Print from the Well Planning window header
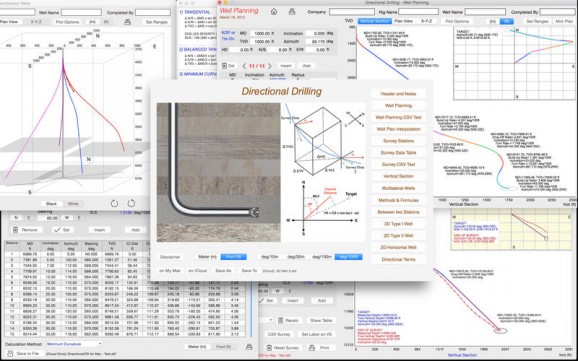The image size is (578, 361). (292, 12)
